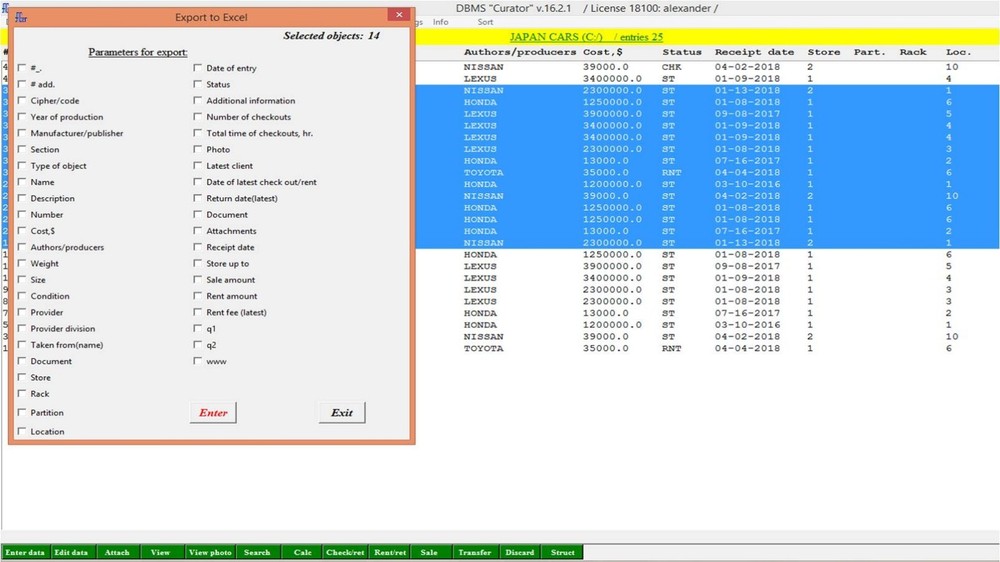
Task: Tick the 'Manufacturer/publisher' checkbox
Action: click(x=22, y=133)
